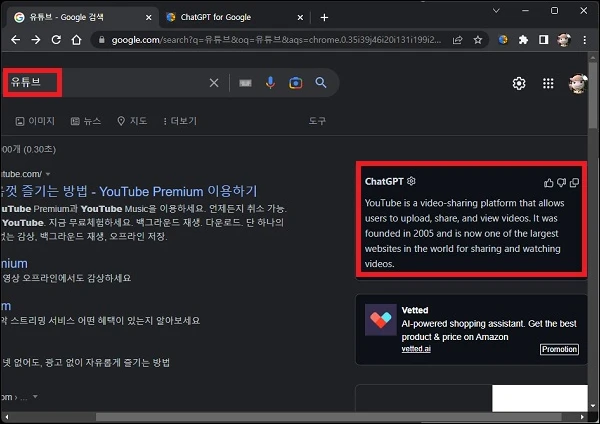Copy the ChatGPT answer
Image resolution: width=600 pixels, height=424 pixels.
pos(574,183)
